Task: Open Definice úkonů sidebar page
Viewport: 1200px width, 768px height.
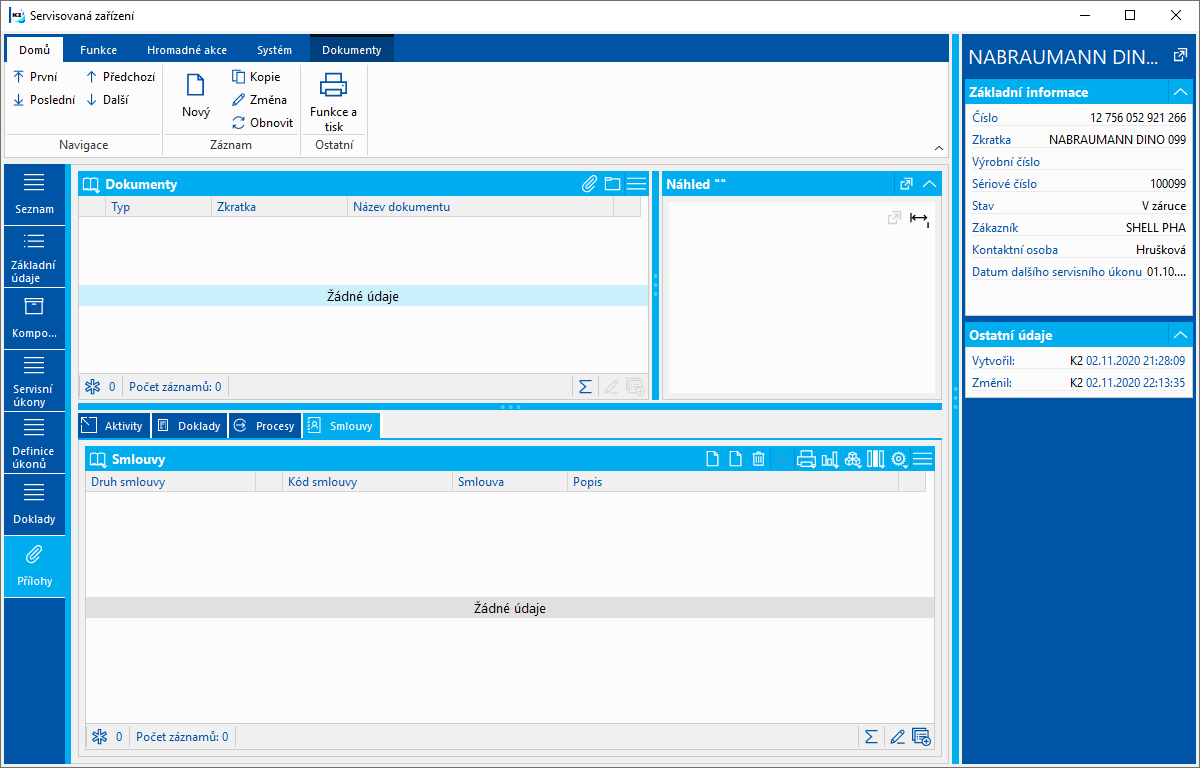Action: pyautogui.click(x=34, y=442)
